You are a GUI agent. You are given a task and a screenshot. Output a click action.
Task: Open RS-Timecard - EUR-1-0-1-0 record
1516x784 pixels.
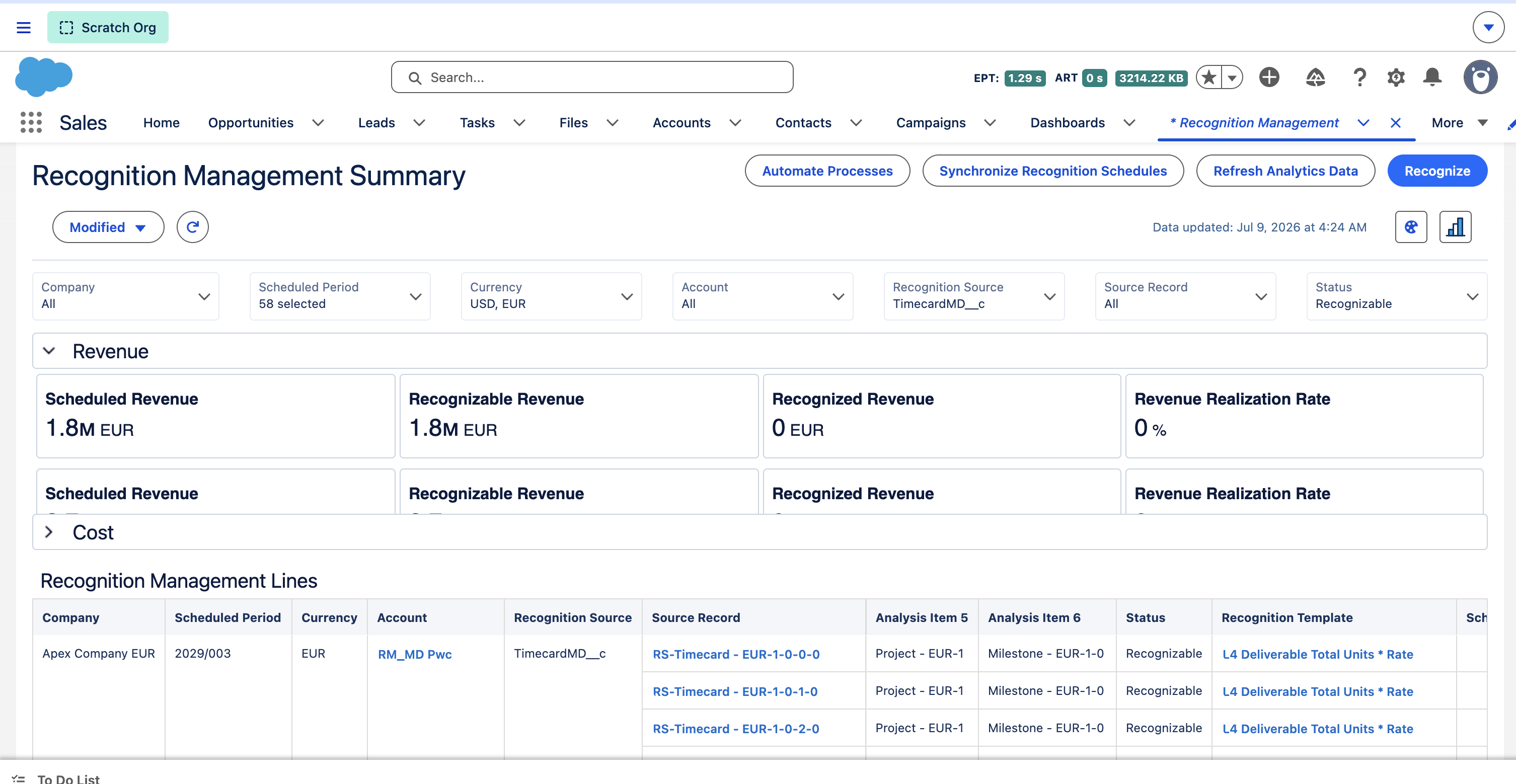(734, 691)
